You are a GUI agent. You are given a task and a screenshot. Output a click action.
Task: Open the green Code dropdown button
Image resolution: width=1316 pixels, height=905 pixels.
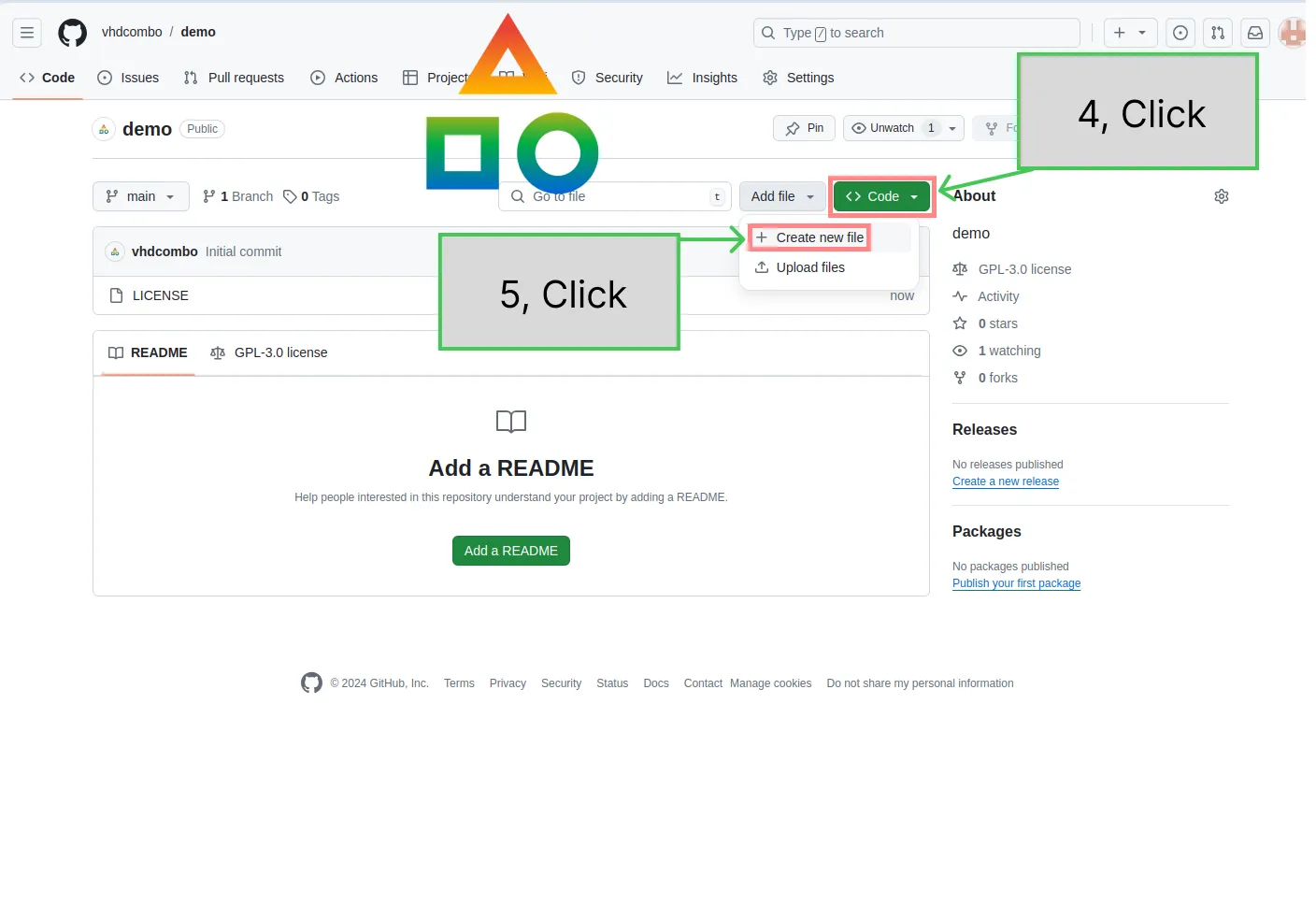pyautogui.click(x=882, y=196)
